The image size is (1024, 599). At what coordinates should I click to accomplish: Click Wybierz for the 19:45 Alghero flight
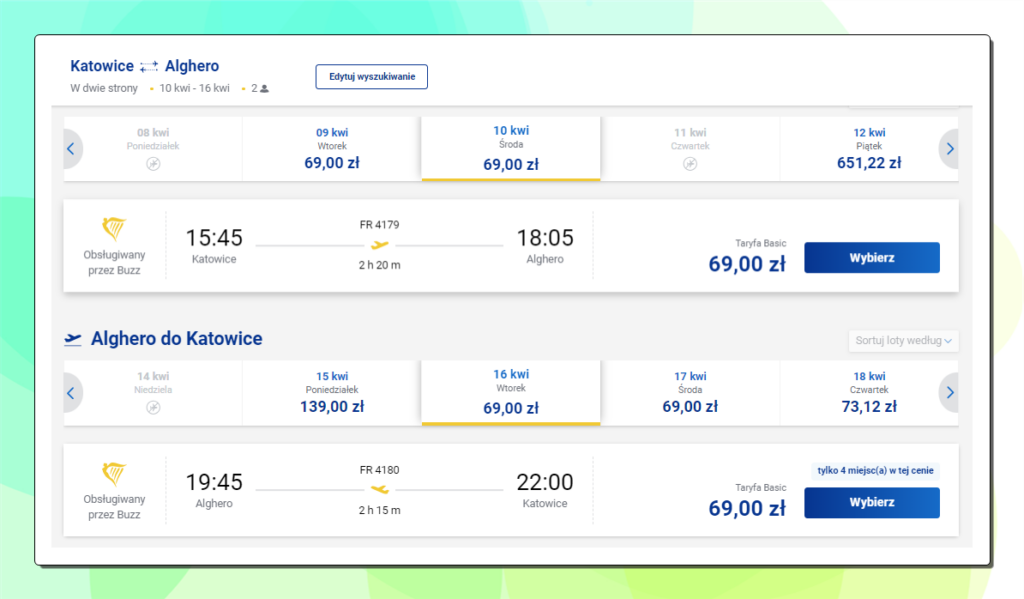(x=872, y=502)
